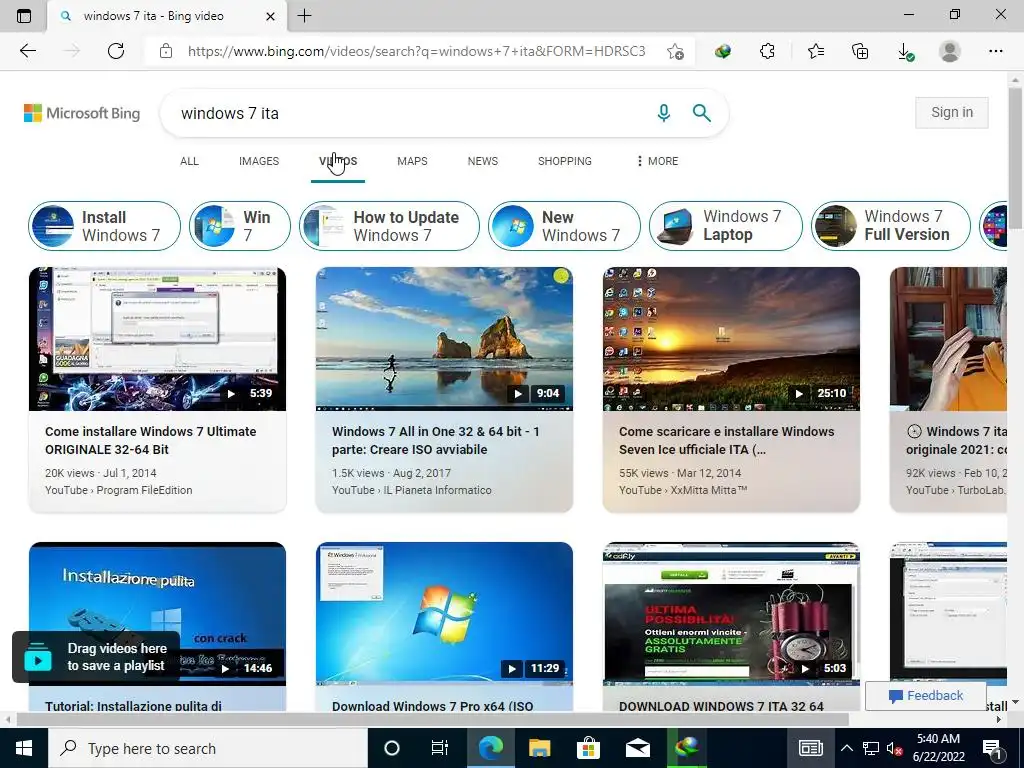Open 'Come installare Windows 7 Ultimate' title
Image resolution: width=1024 pixels, height=768 pixels.
point(150,440)
